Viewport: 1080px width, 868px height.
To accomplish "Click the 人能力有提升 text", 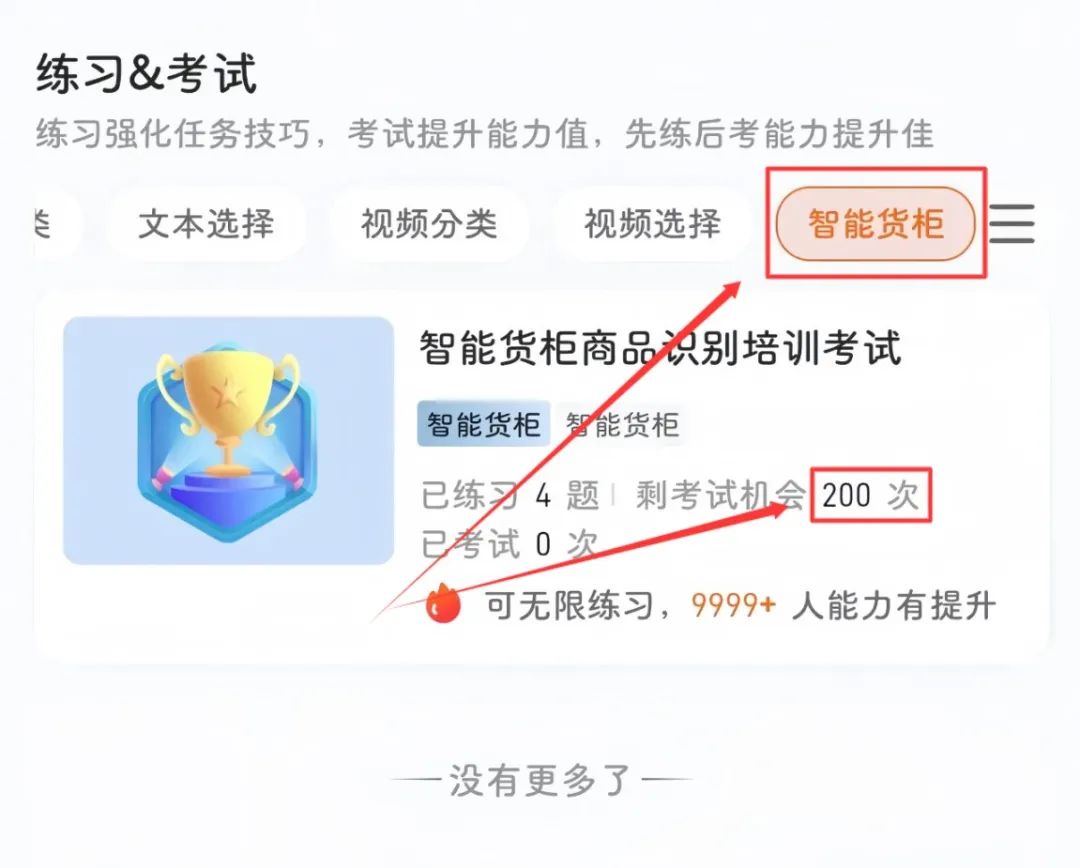I will 894,606.
